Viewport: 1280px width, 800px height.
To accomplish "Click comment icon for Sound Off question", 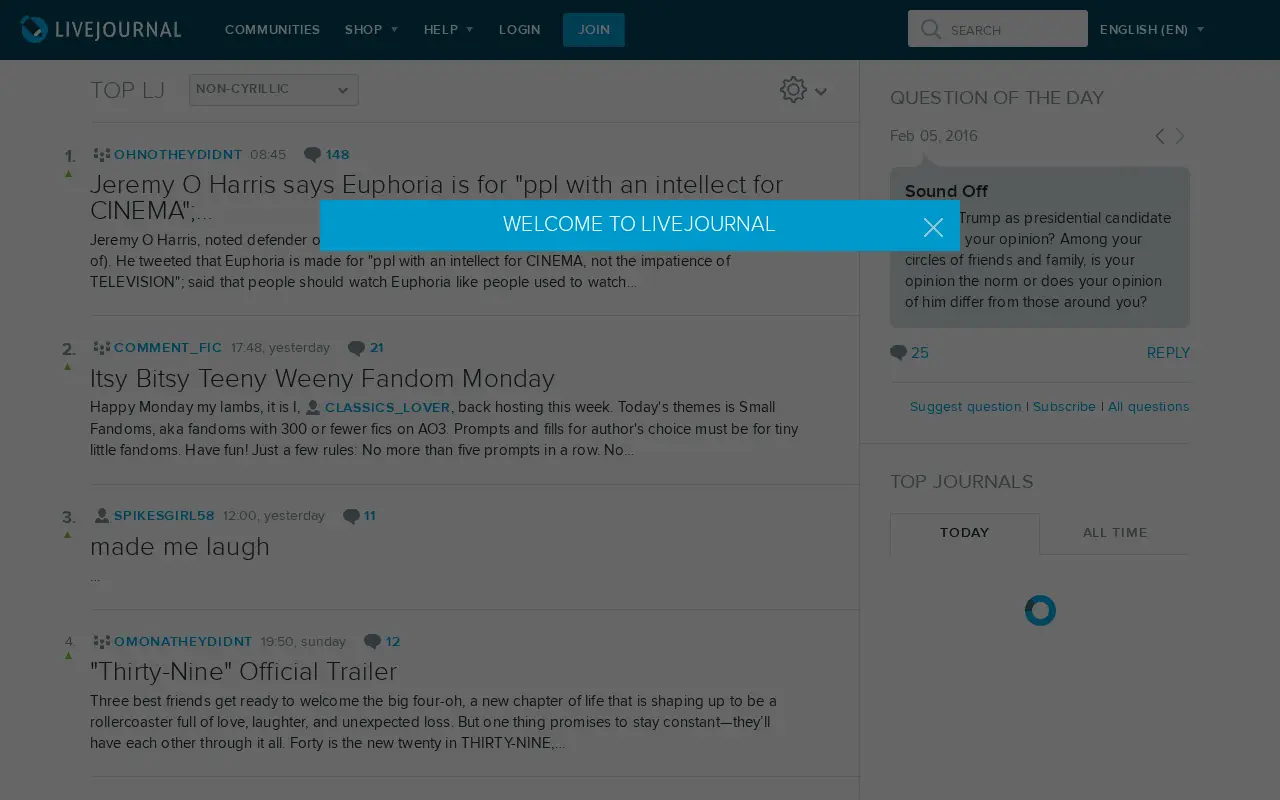I will pos(898,353).
